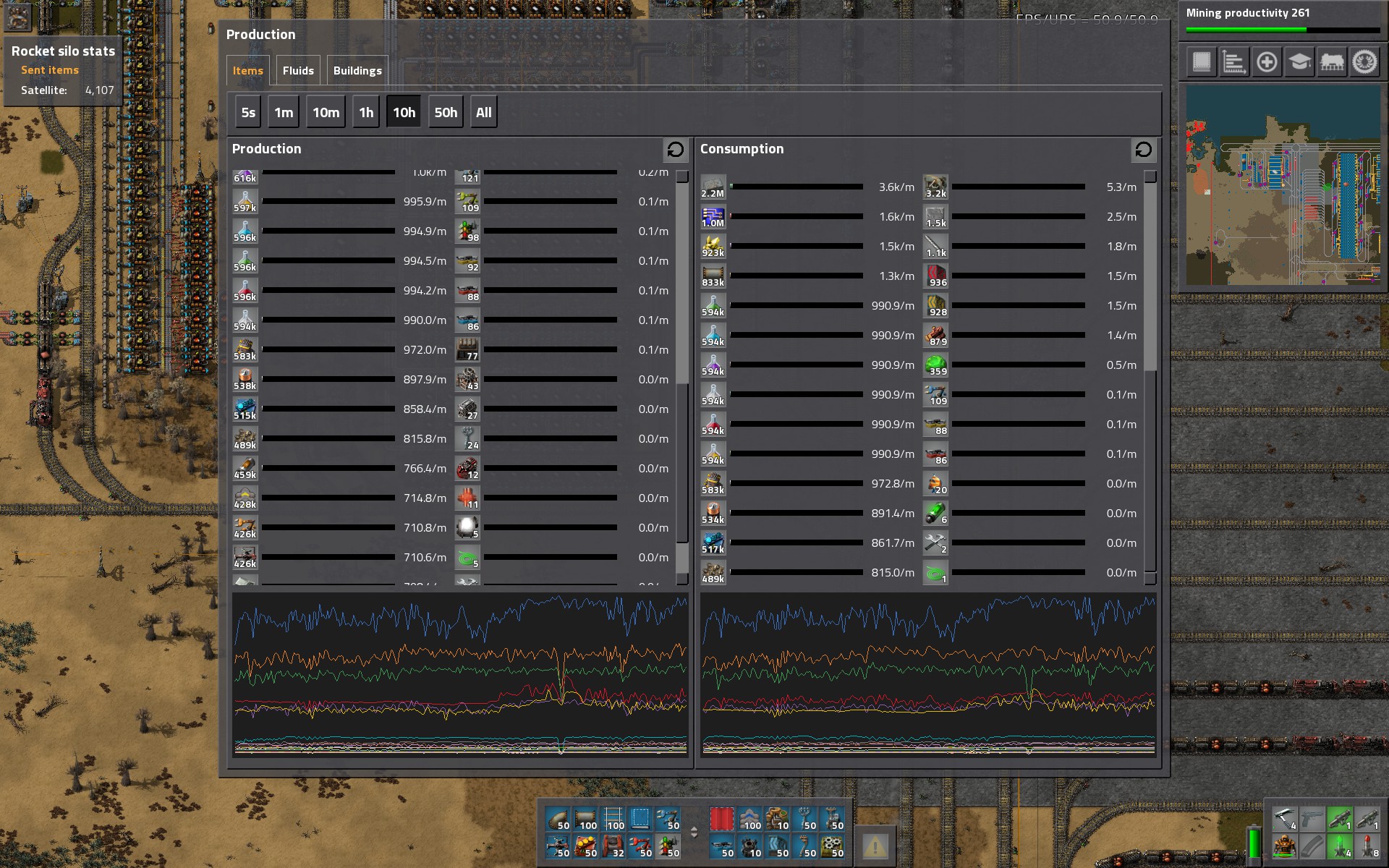Click the 538k production item icon
Viewport: 1389px width, 868px height.
click(245, 379)
